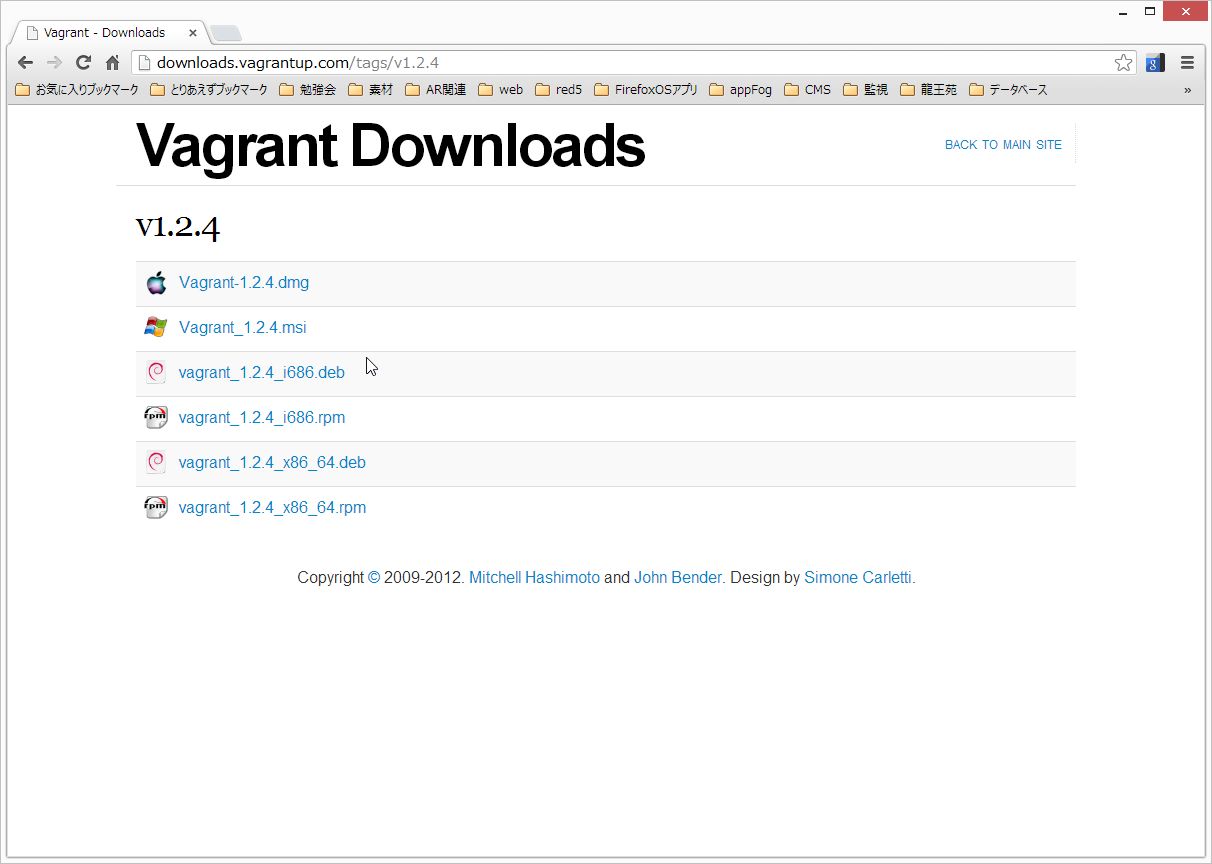Open a new tab with the new-tab button
The width and height of the screenshot is (1212, 864).
pos(226,33)
